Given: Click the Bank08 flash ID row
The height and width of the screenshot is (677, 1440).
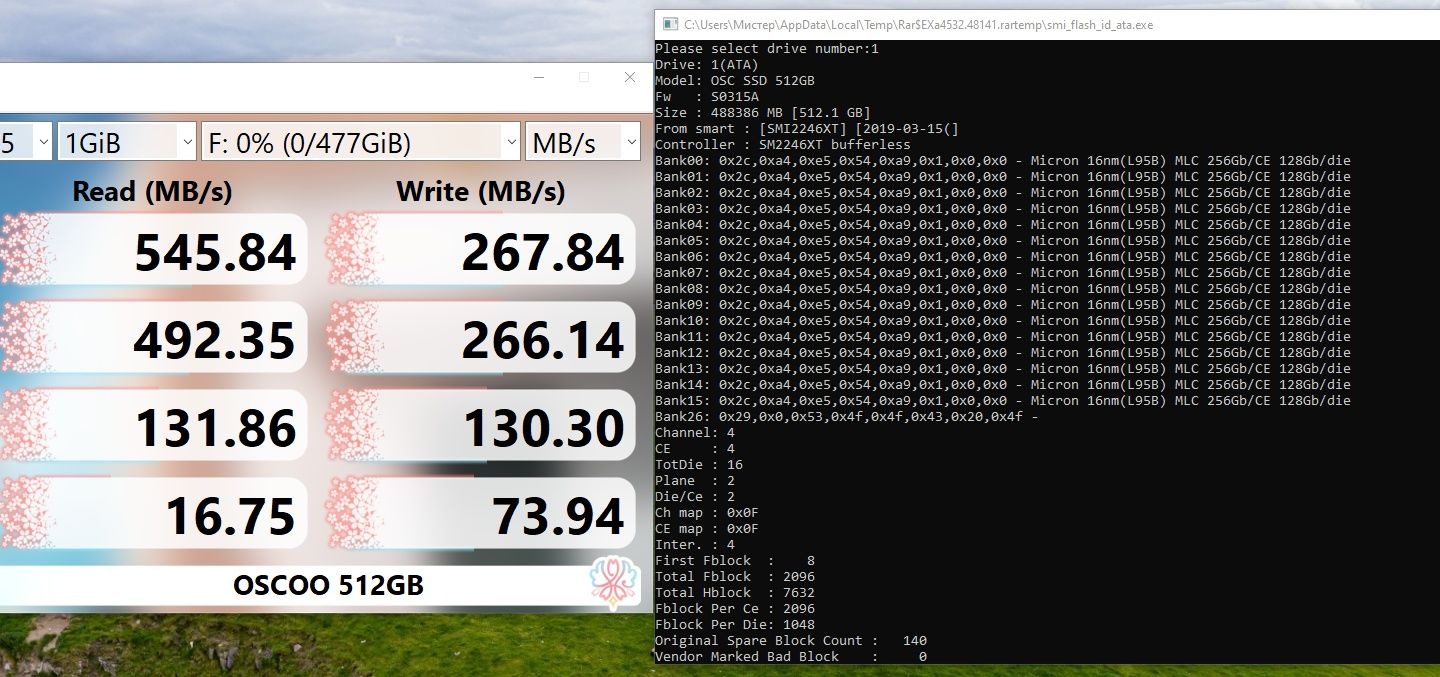Looking at the screenshot, I should click(x=1003, y=288).
